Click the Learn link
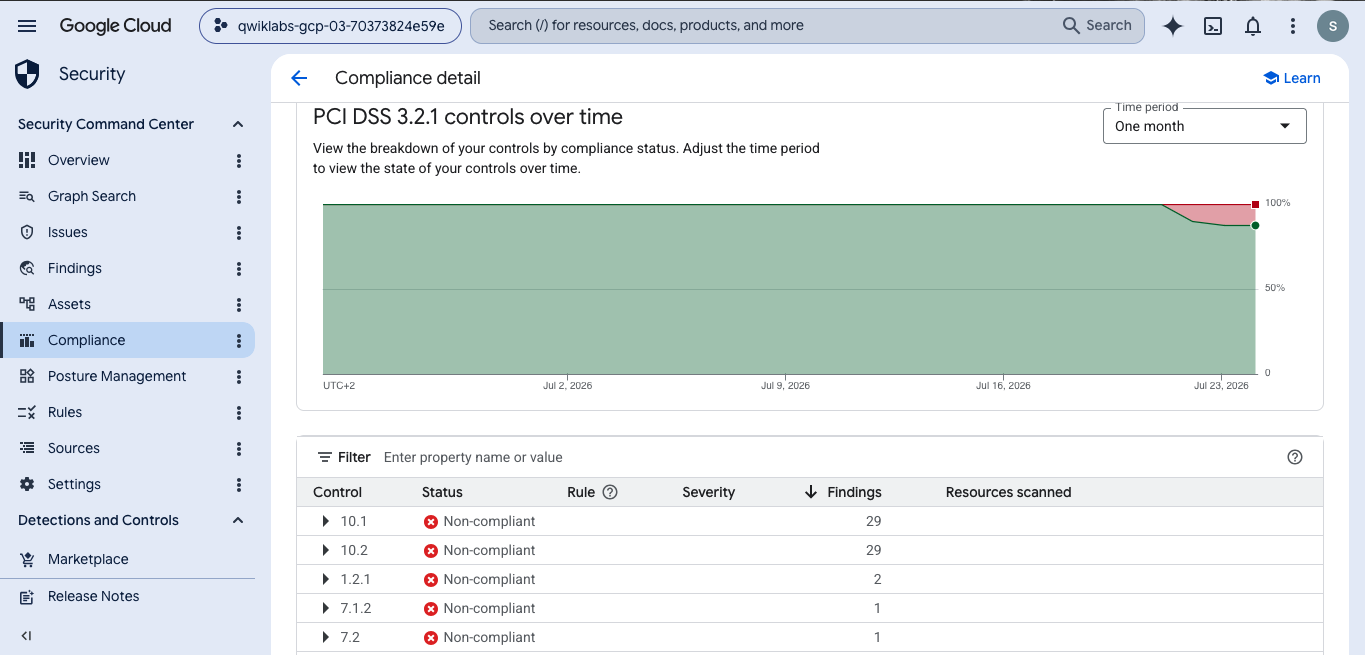 (x=1292, y=78)
